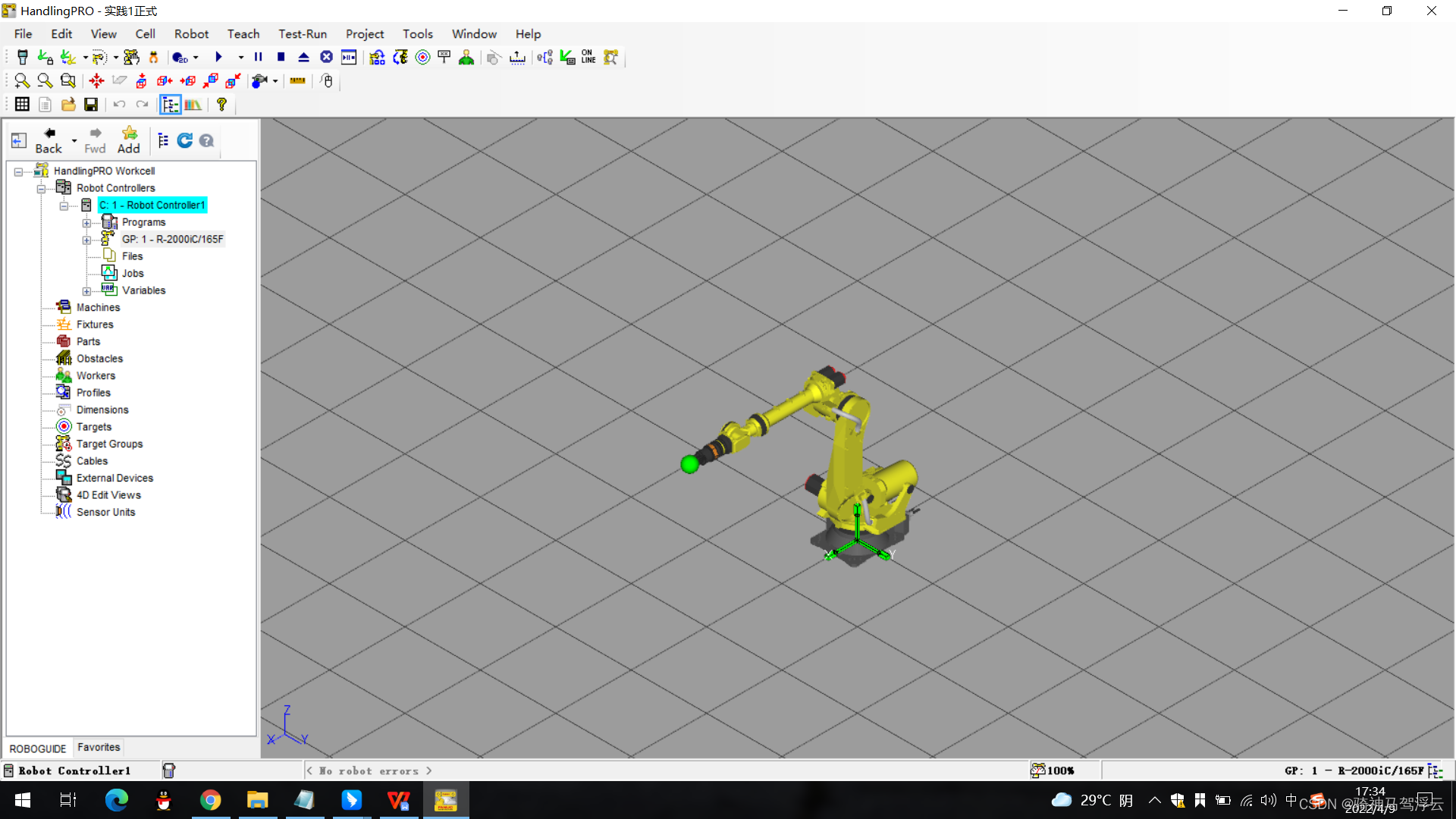The width and height of the screenshot is (1456, 819).
Task: Click the green worker figure icon
Action: click(x=466, y=58)
